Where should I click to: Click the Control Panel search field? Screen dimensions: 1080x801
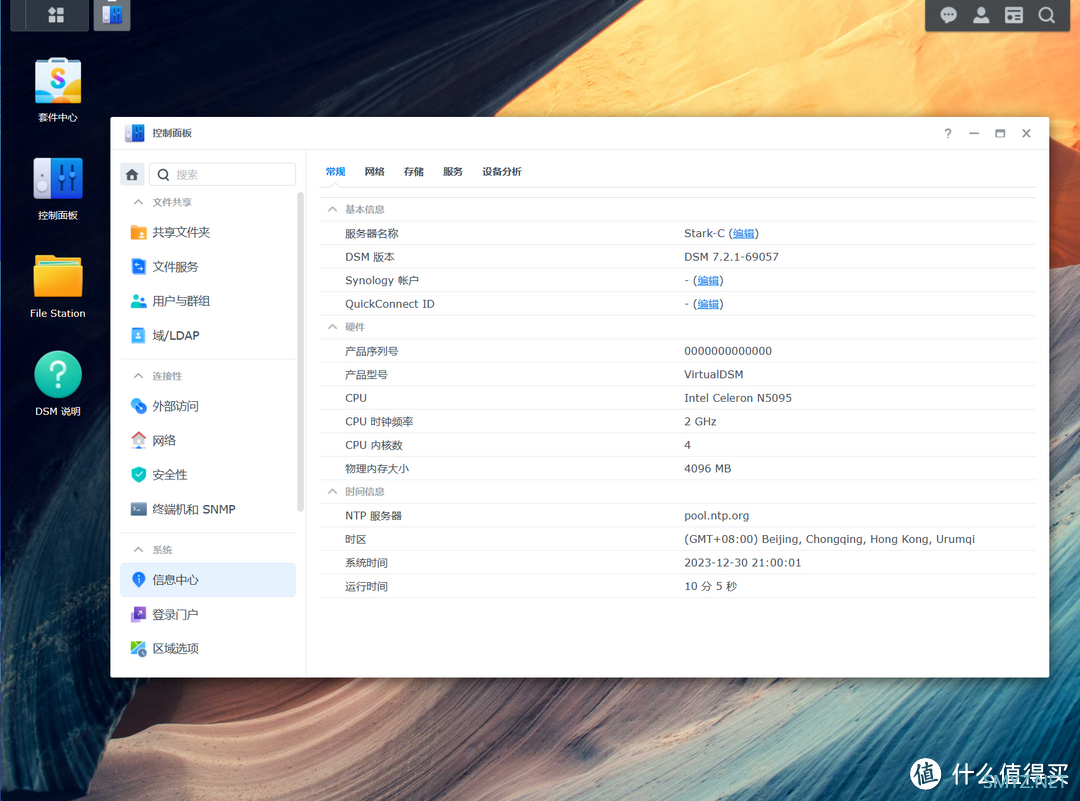point(222,175)
